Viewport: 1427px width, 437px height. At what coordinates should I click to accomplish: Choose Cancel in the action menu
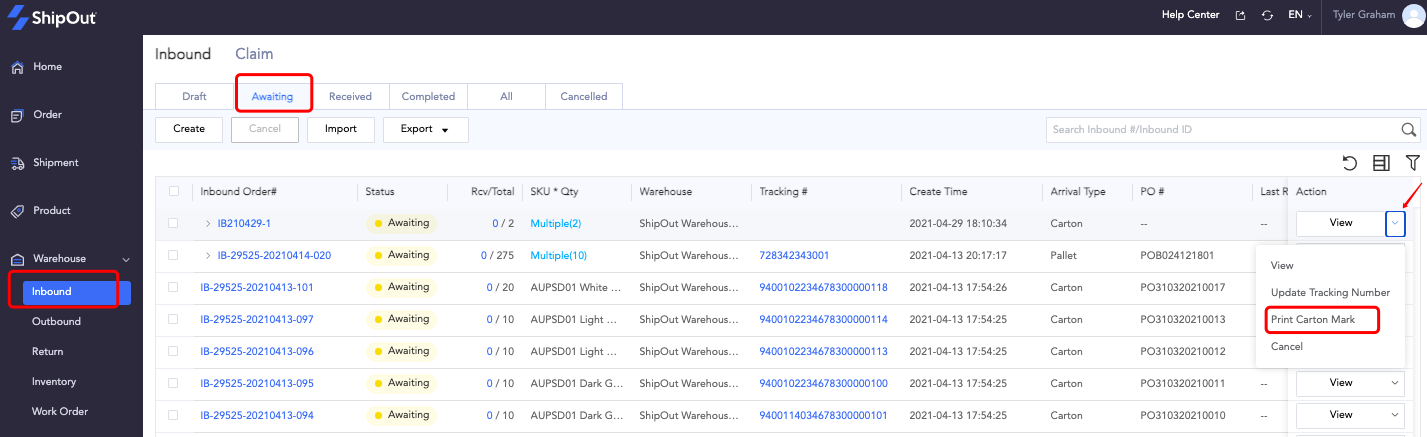pos(1287,346)
